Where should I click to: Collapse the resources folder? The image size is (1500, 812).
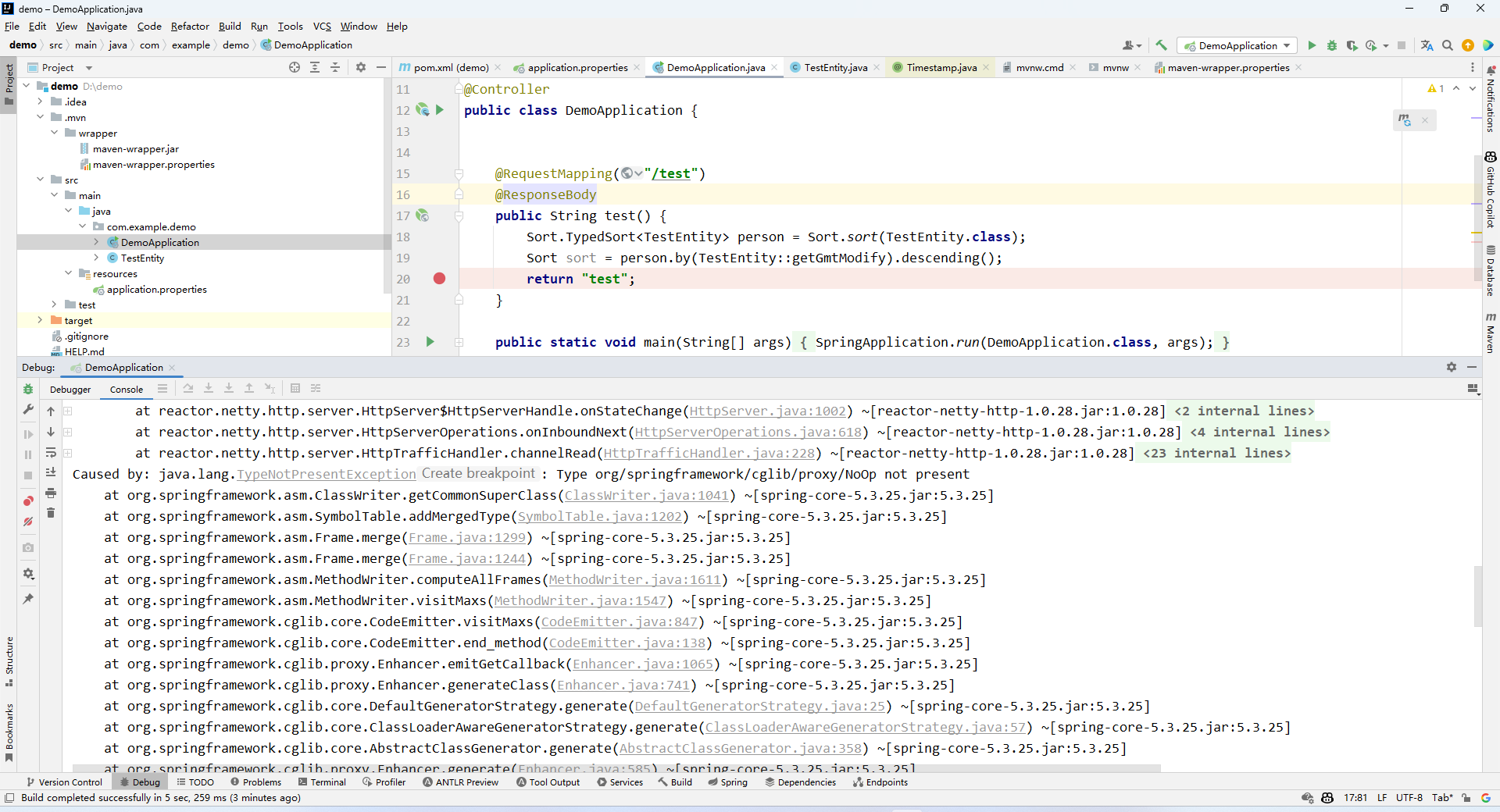click(x=68, y=273)
